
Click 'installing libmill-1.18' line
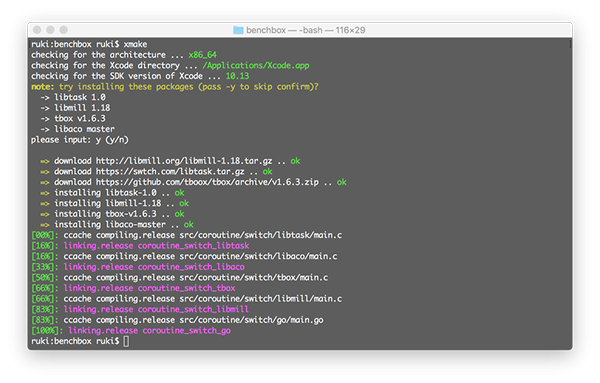tap(108, 203)
